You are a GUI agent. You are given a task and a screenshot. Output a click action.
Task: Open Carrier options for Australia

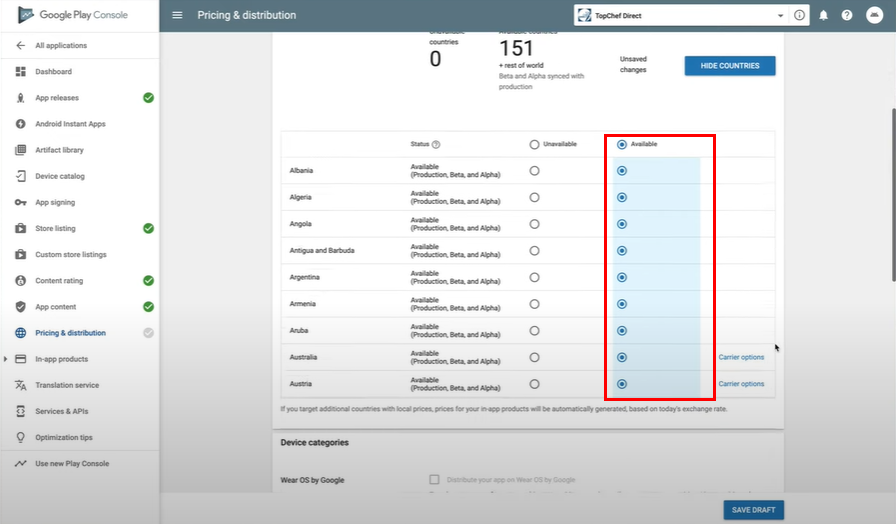point(741,357)
